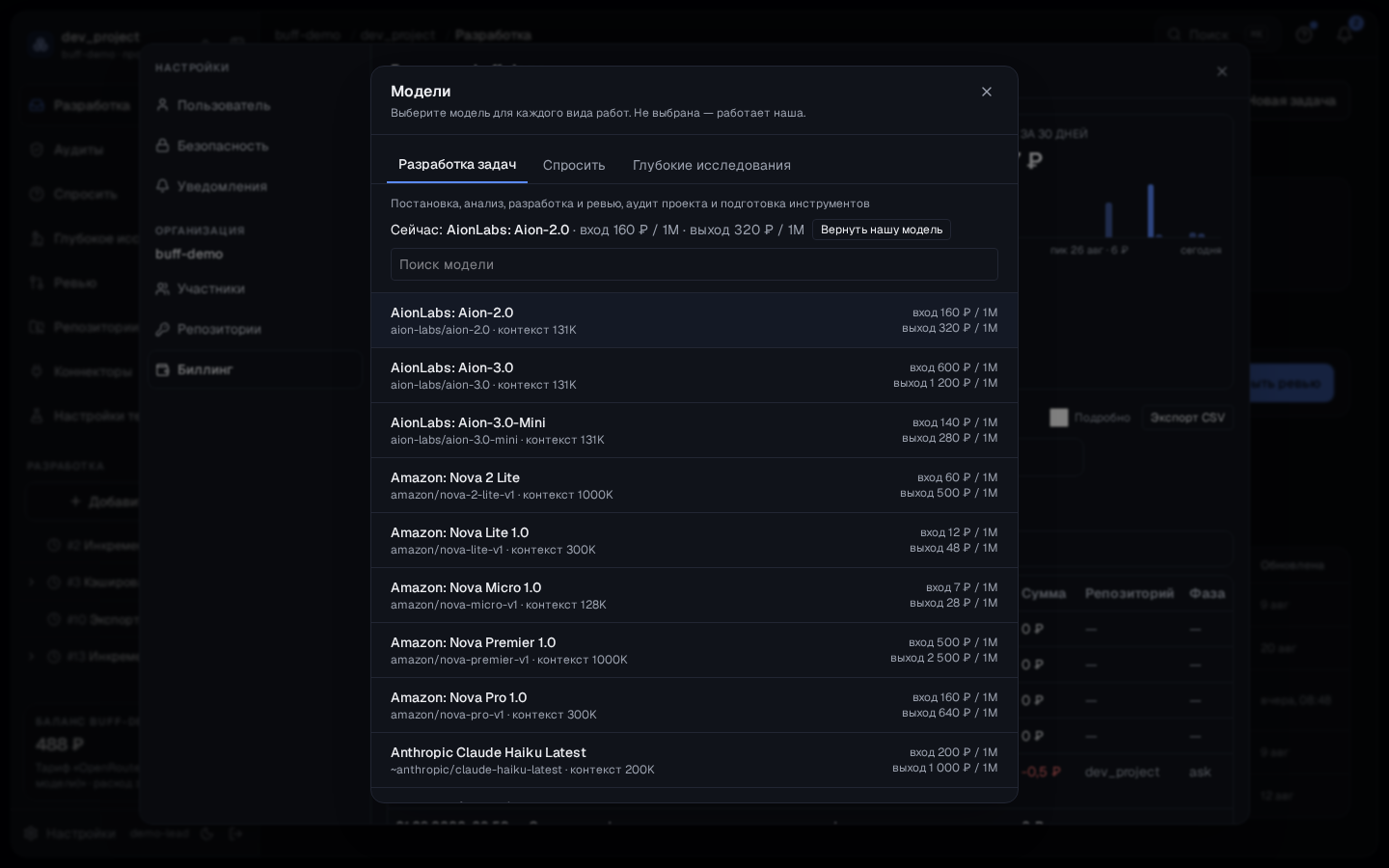Click the Настройки gear icon at sidebar bottom
This screenshot has width=1389, height=868.
pyautogui.click(x=31, y=833)
